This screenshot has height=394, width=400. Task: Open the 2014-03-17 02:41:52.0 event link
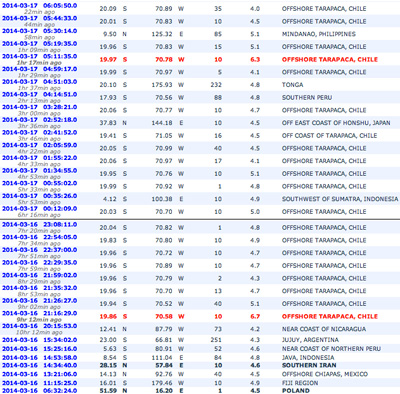(40, 132)
